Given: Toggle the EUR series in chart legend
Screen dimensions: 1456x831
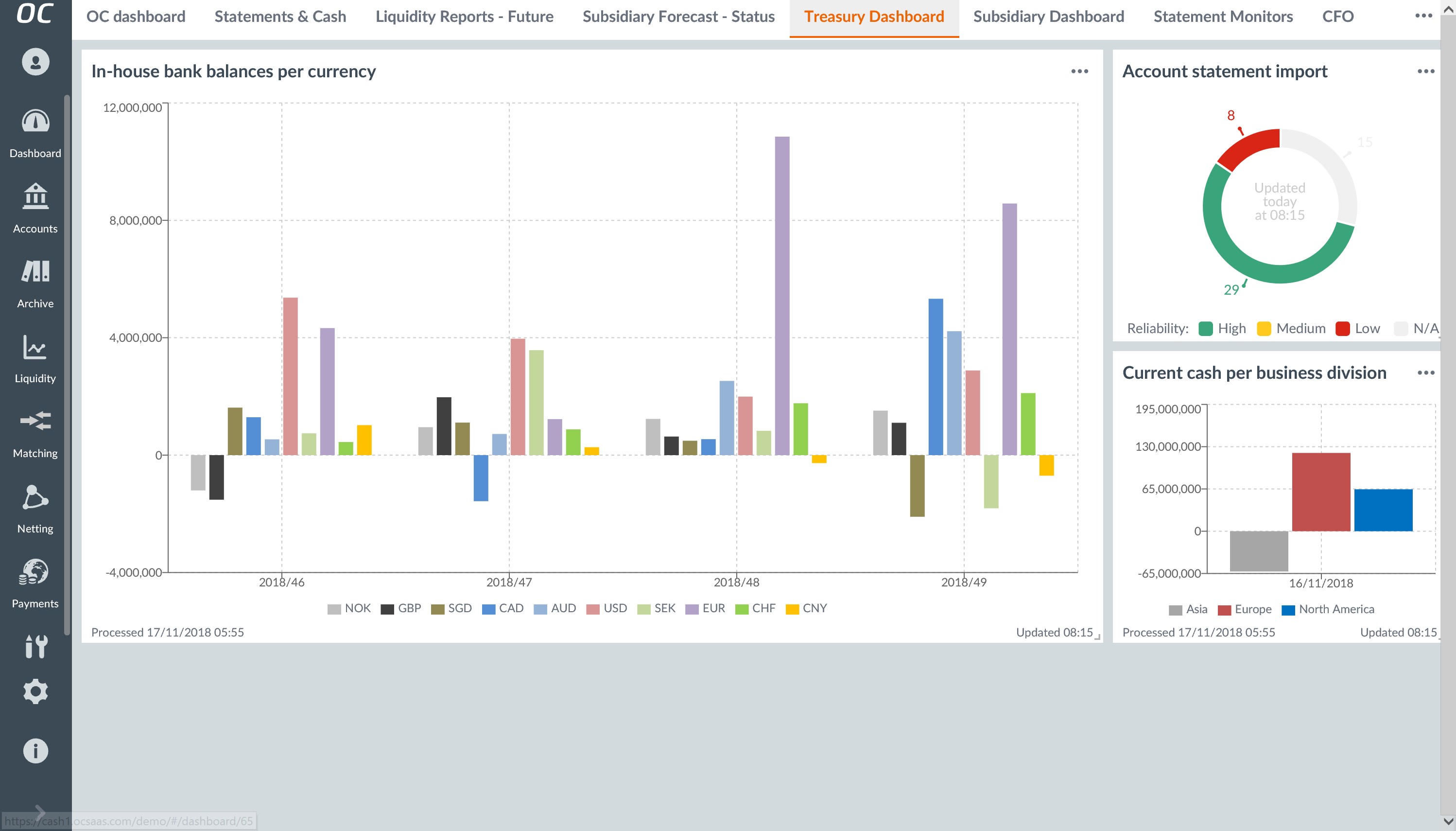Looking at the screenshot, I should coord(706,608).
